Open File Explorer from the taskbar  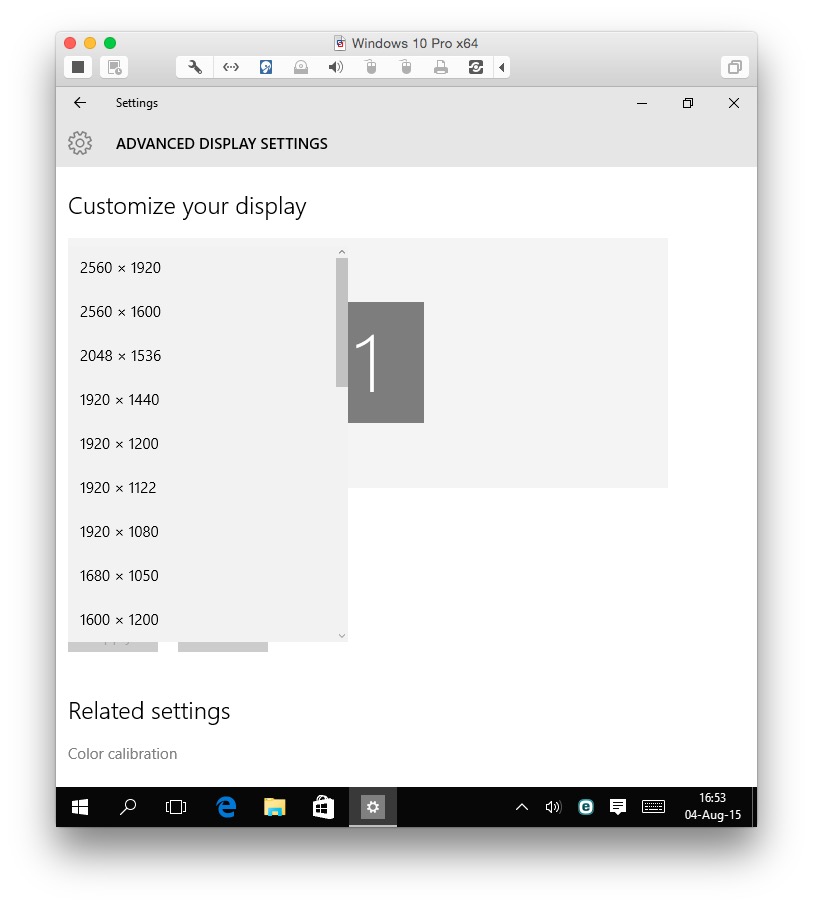[274, 807]
